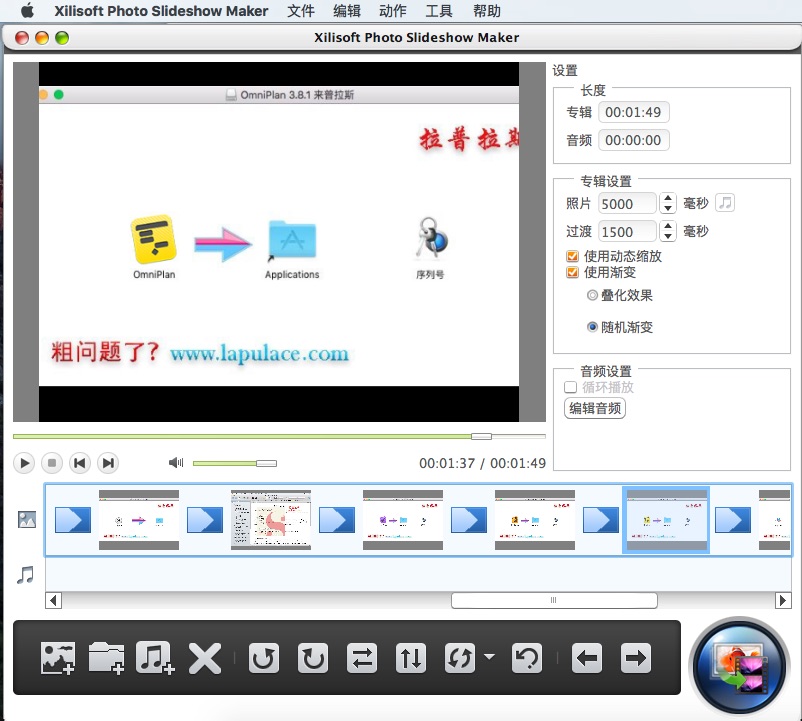Open the 工具 menu
Screen dimensions: 802x721
(x=439, y=11)
